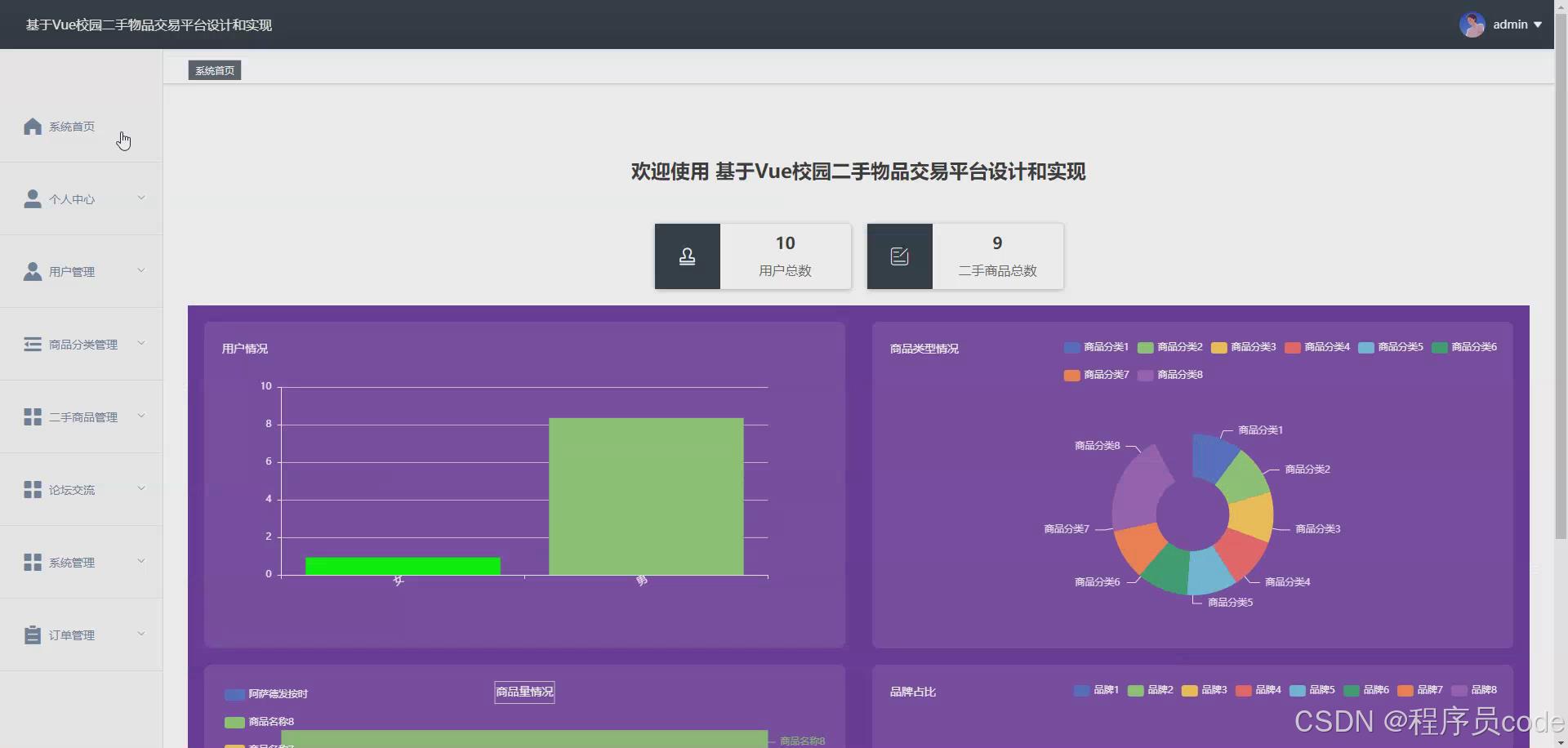Click the 订单管理 menu entry
This screenshot has width=1568, height=748.
[x=72, y=634]
